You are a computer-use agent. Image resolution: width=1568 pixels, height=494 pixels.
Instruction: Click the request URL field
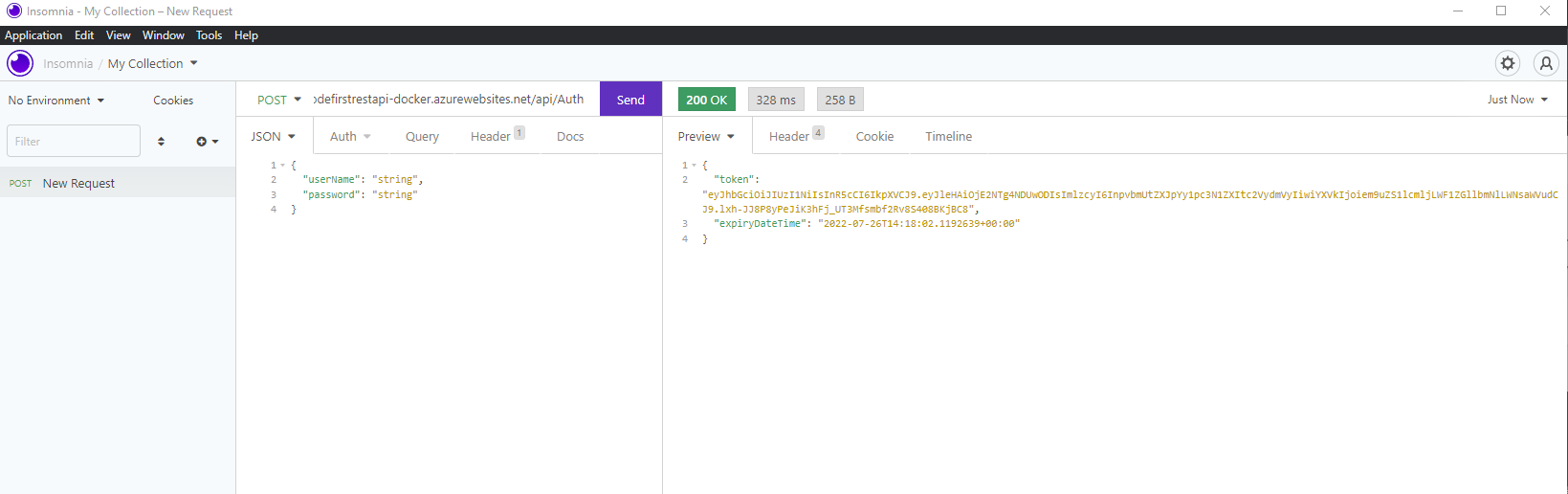coord(449,99)
